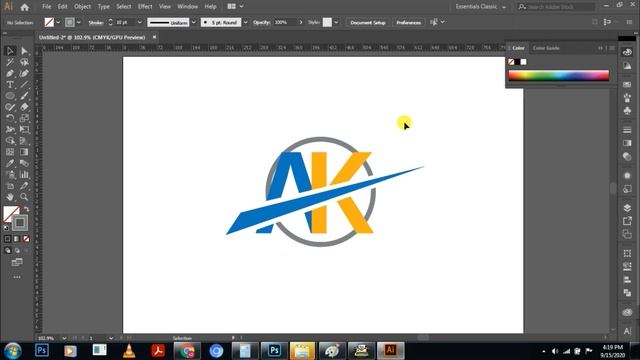Open the File menu
This screenshot has height=360, width=640.
click(x=47, y=7)
